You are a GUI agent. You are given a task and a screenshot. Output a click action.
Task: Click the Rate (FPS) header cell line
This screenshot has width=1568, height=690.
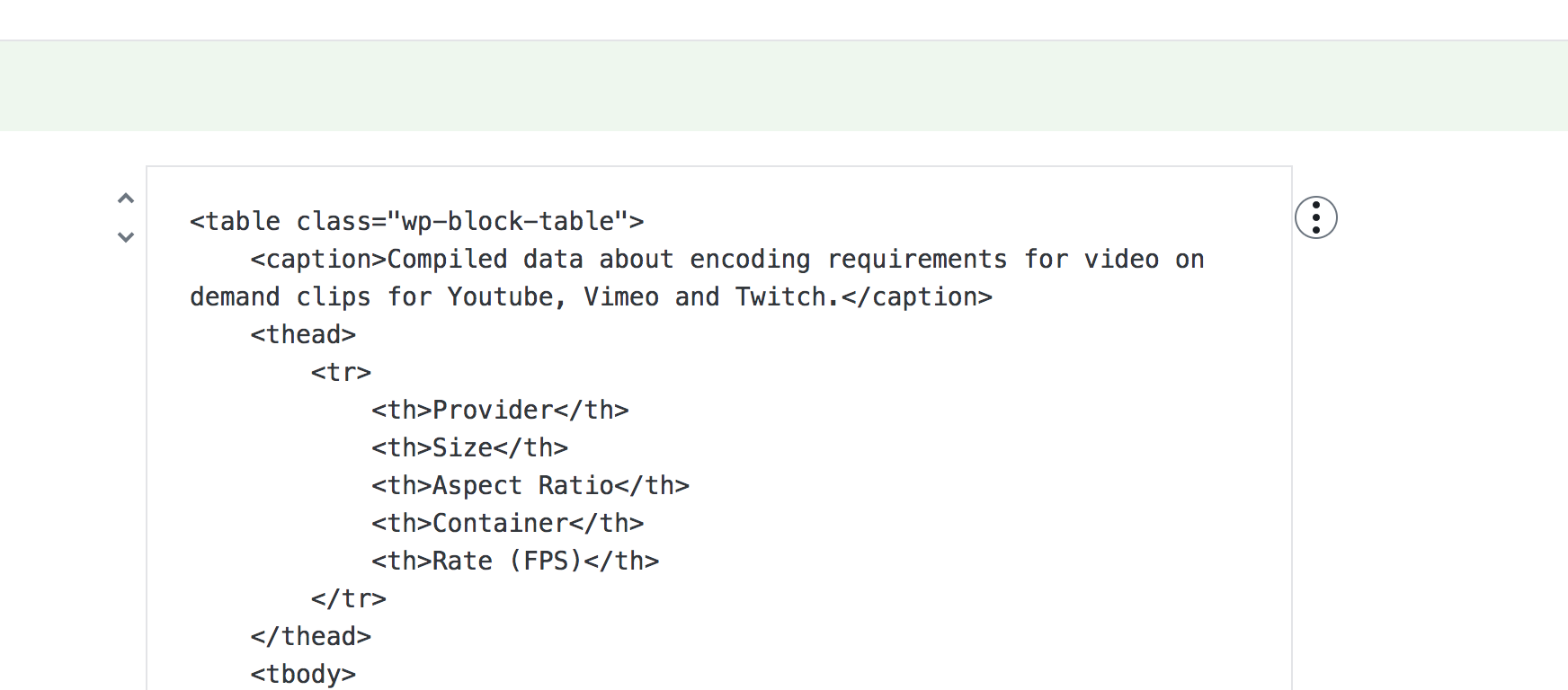click(515, 561)
